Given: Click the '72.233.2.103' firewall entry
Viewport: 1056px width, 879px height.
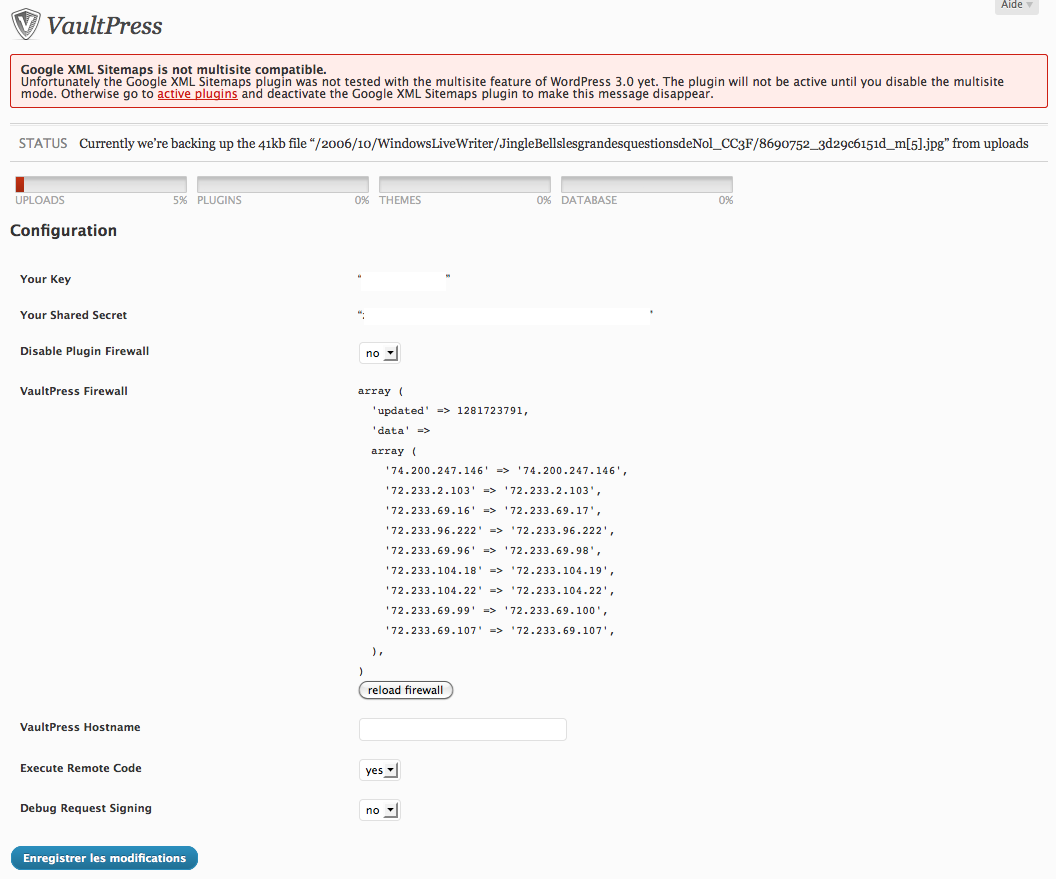Looking at the screenshot, I should tap(493, 490).
